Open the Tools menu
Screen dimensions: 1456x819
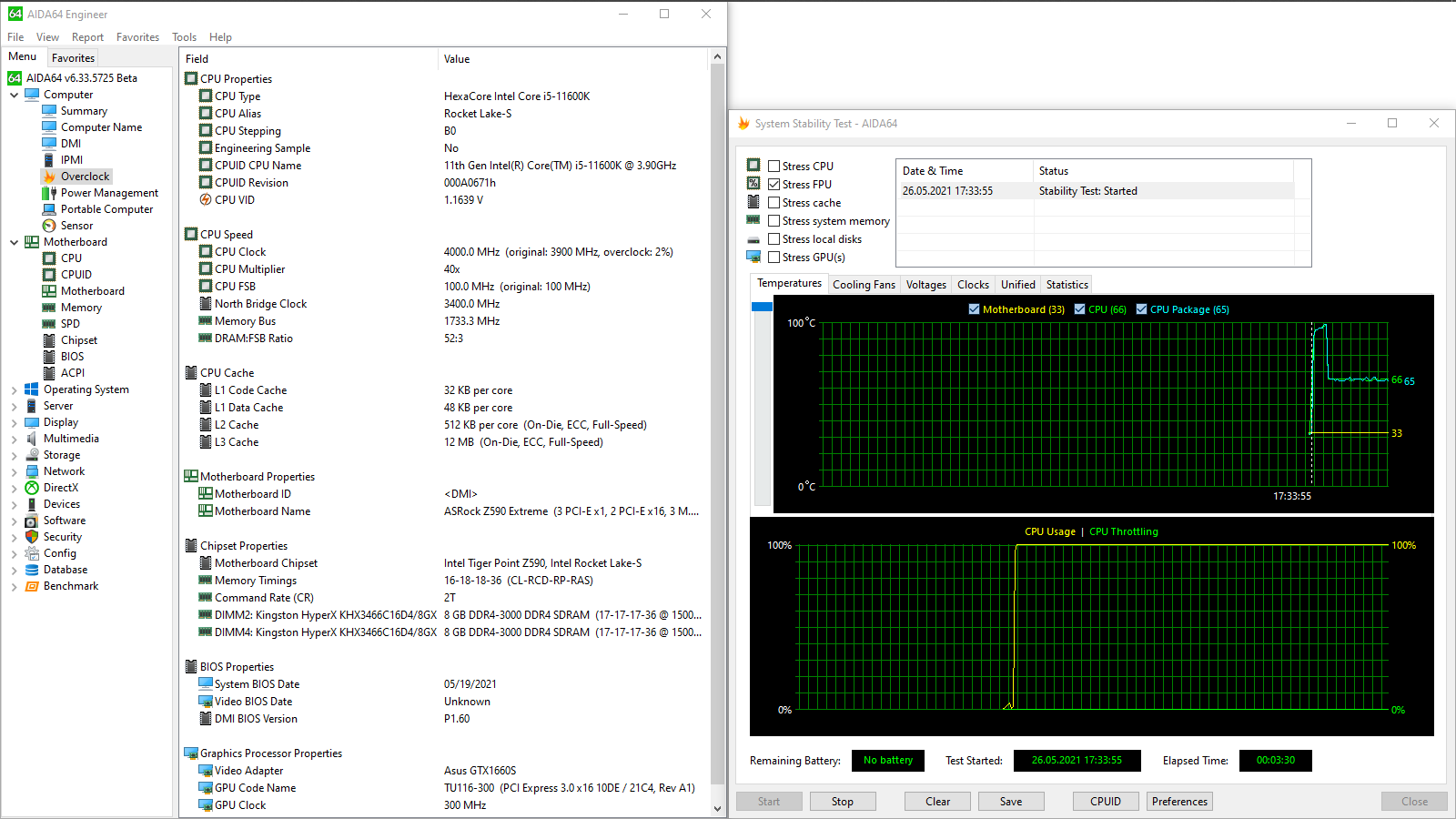tap(184, 36)
